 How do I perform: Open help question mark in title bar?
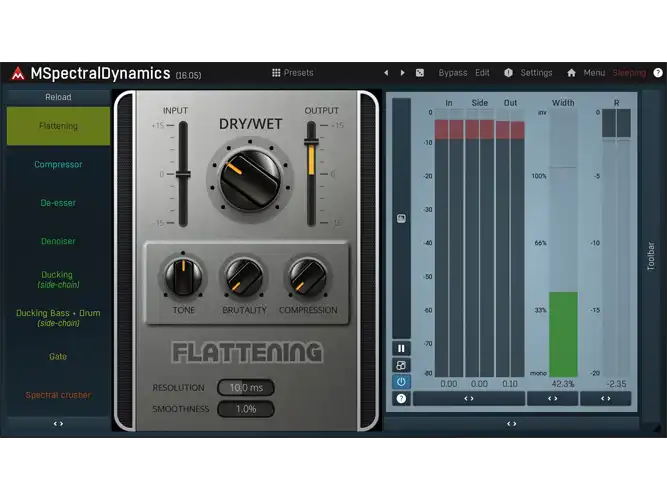658,73
